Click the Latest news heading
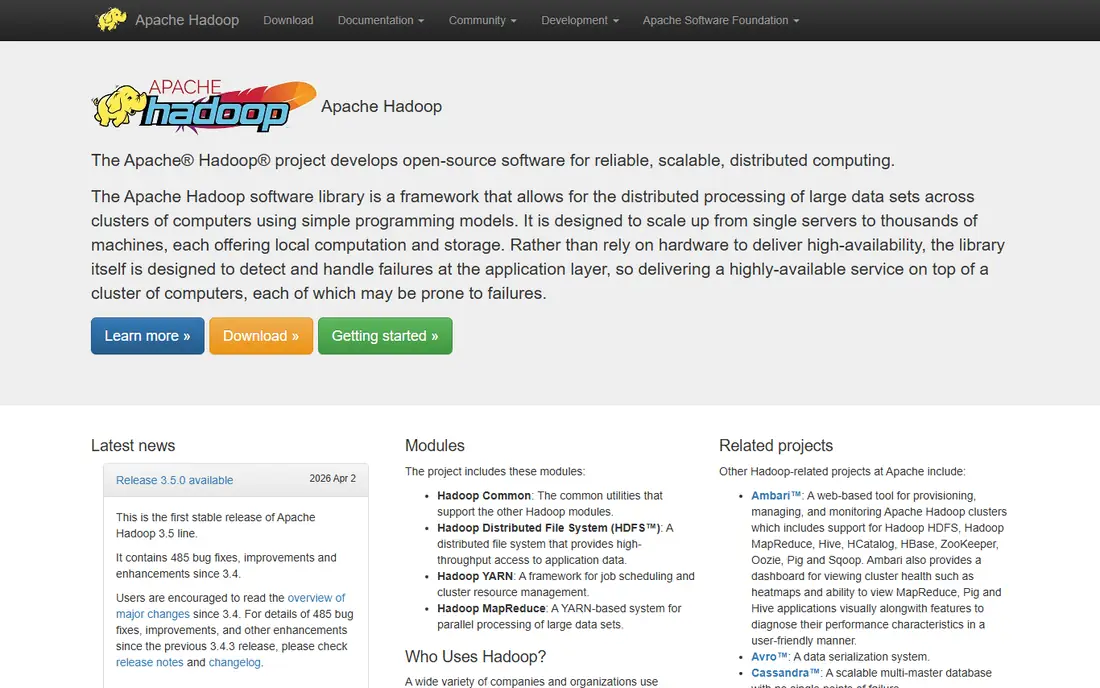This screenshot has height=688, width=1100. click(x=133, y=446)
